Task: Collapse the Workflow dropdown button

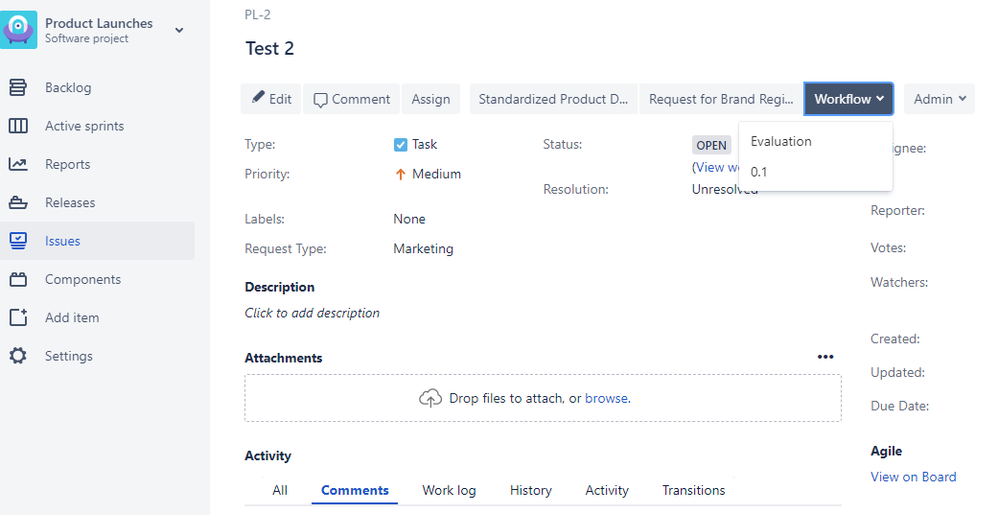Action: point(848,99)
